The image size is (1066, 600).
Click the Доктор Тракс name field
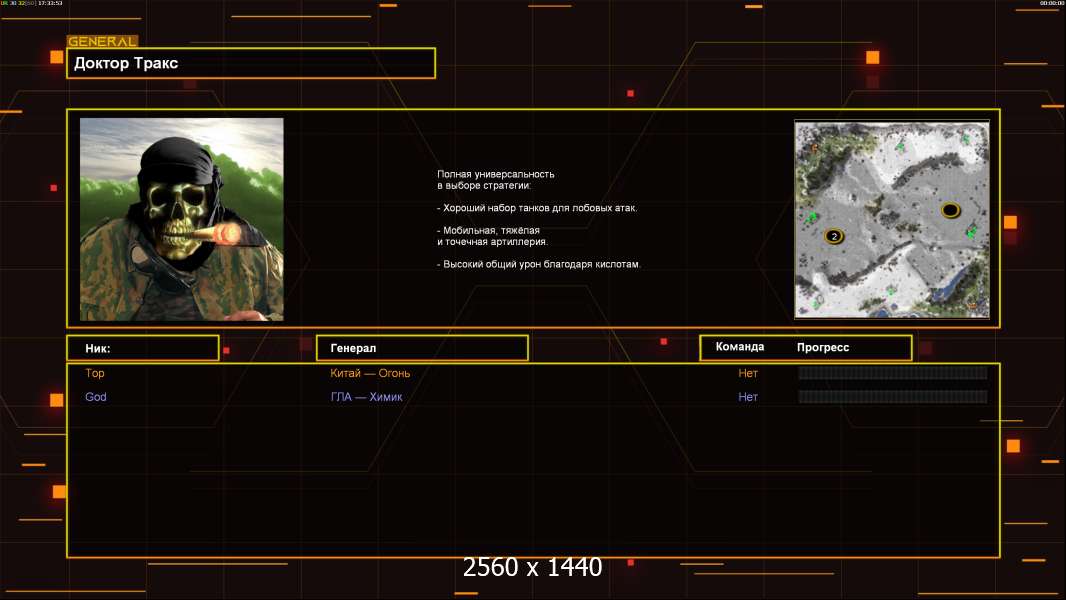coord(251,63)
